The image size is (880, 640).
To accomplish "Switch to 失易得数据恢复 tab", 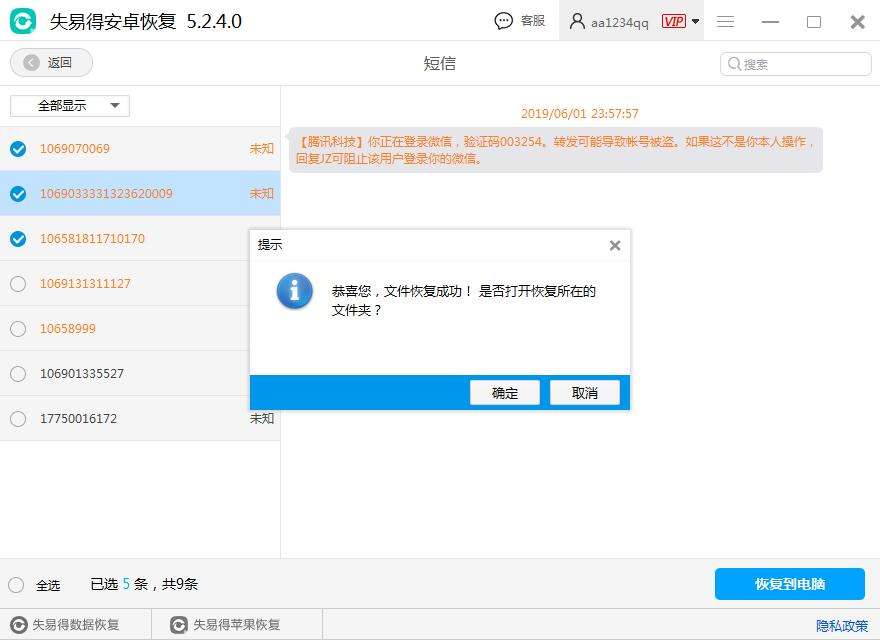I will coord(76,625).
